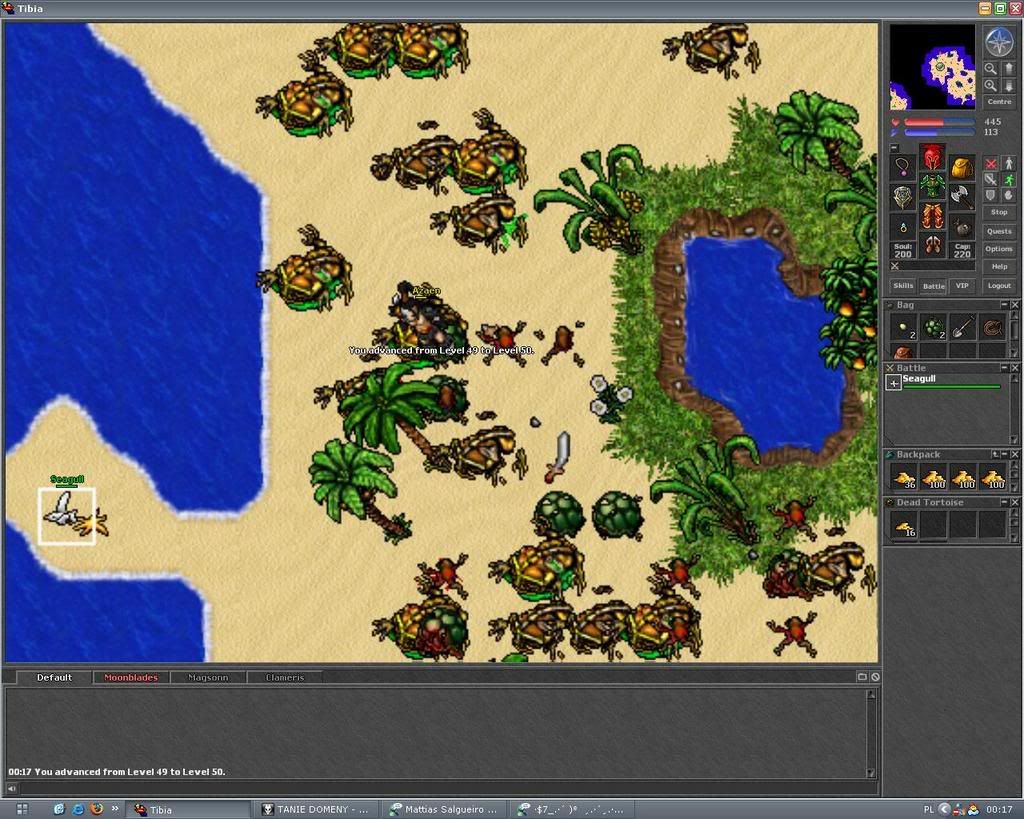Open the Magsonn chat tab
The height and width of the screenshot is (819, 1024).
point(208,677)
